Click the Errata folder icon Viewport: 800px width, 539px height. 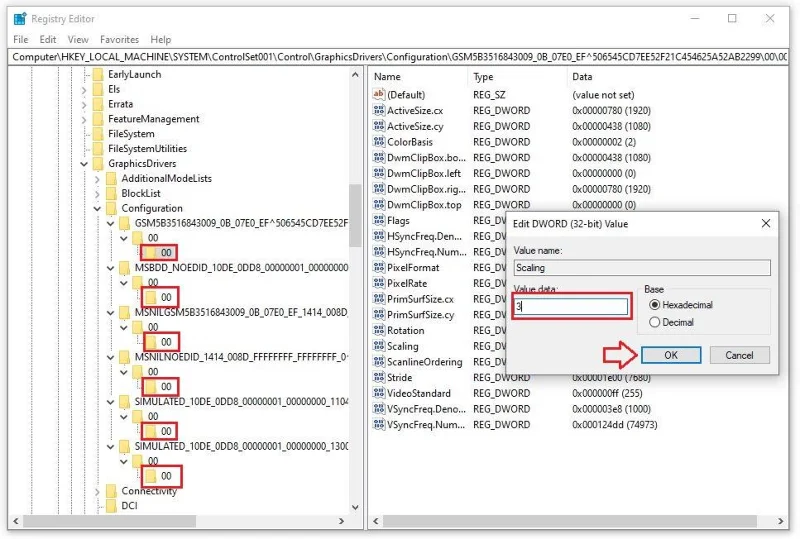[98, 104]
